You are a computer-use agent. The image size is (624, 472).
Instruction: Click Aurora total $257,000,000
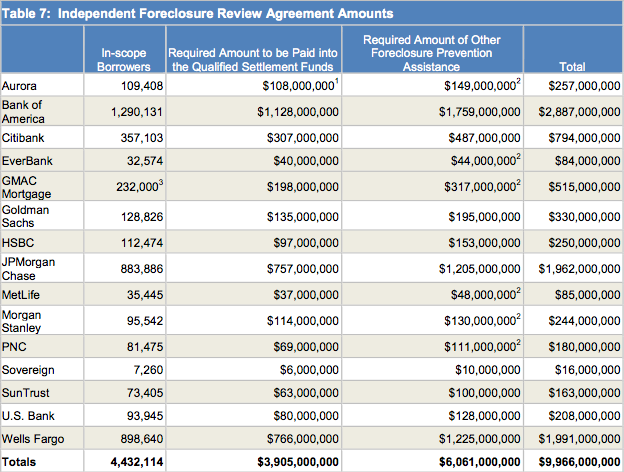(x=584, y=86)
